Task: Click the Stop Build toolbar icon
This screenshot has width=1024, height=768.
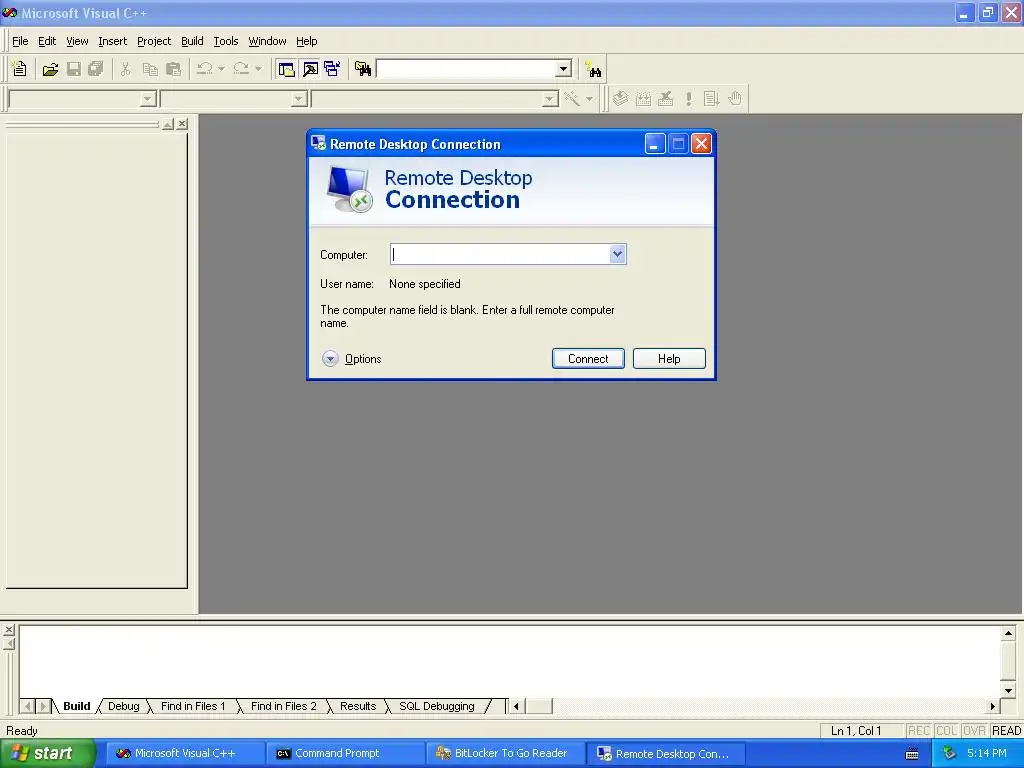Action: pos(665,99)
